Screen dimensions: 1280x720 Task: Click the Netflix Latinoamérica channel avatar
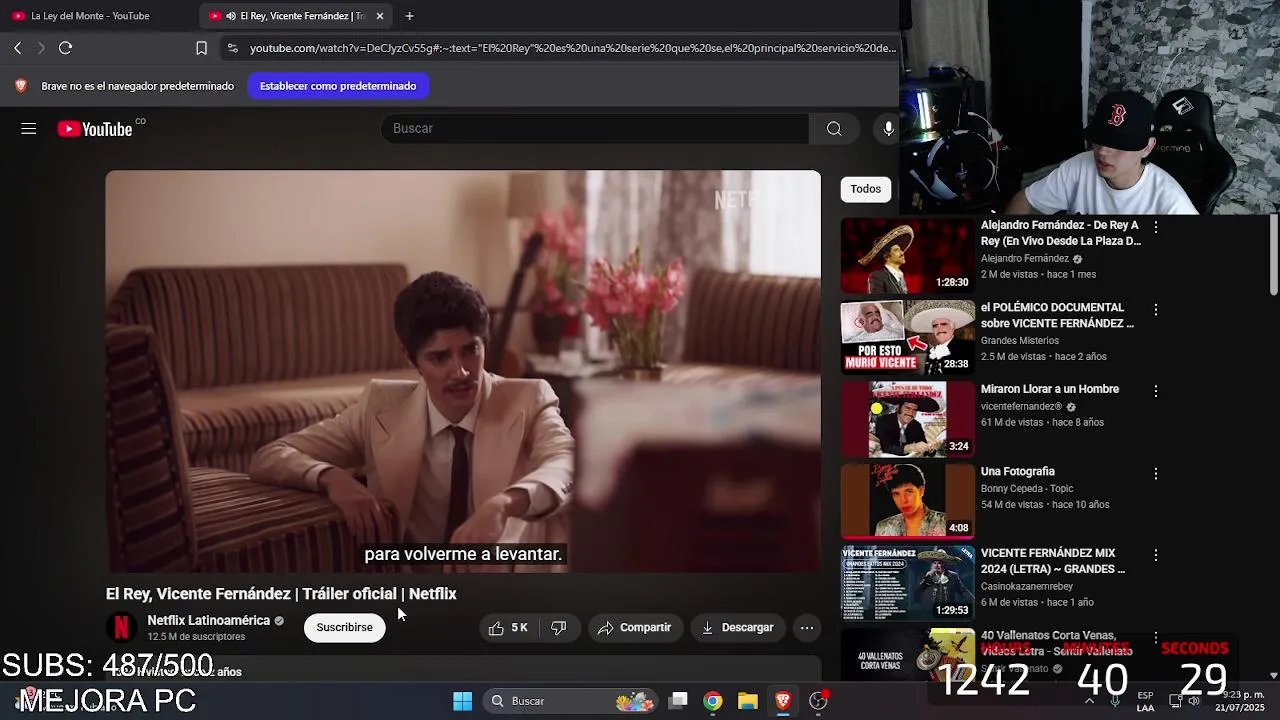(122, 627)
